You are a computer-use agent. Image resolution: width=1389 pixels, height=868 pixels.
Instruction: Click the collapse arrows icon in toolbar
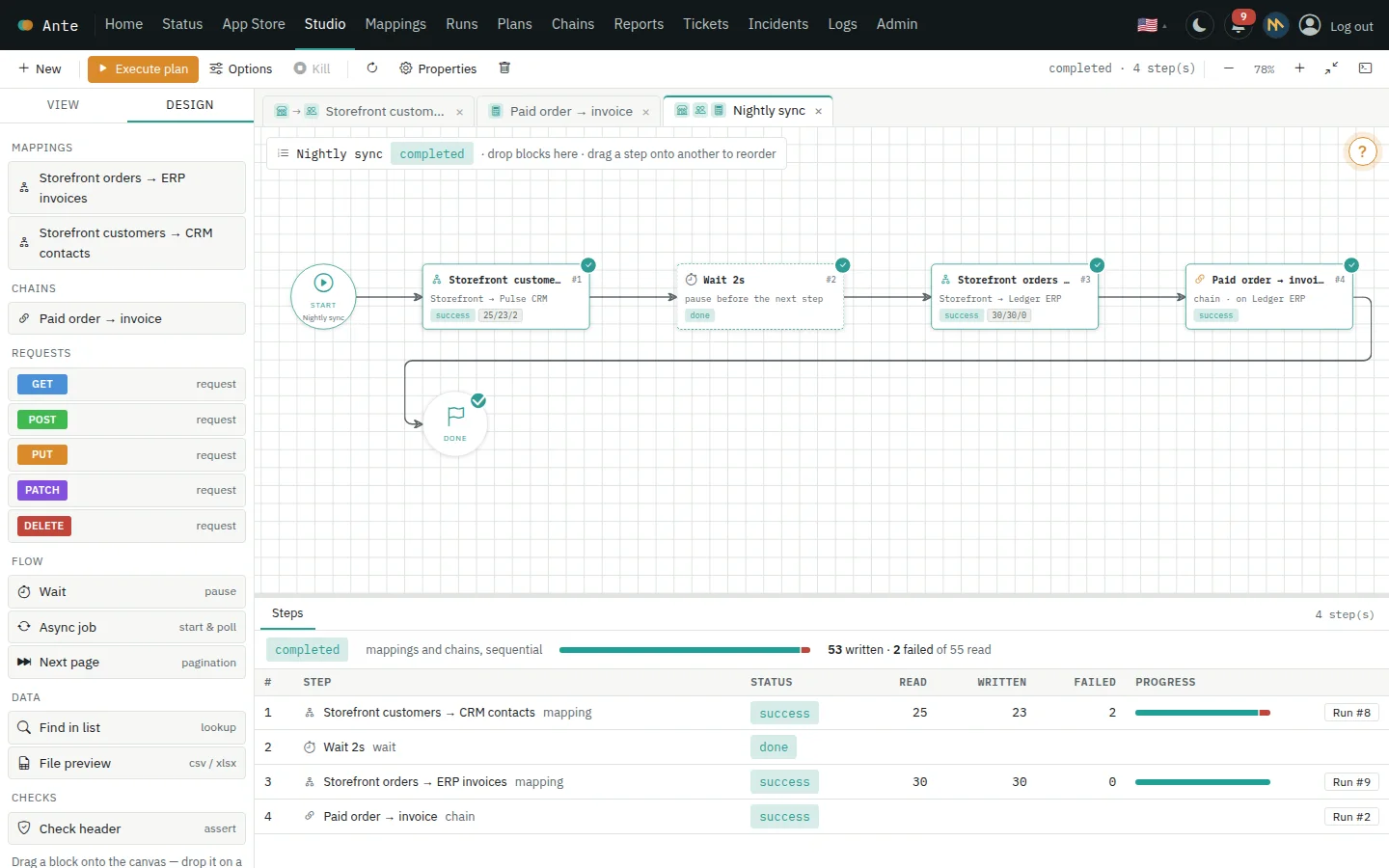[x=1332, y=68]
